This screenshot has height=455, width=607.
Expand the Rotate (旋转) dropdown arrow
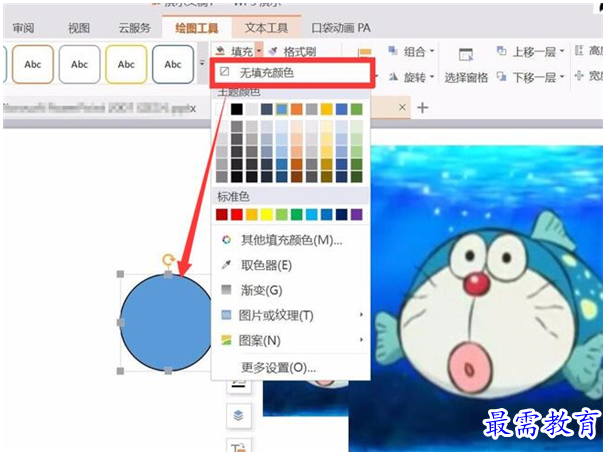tap(432, 77)
